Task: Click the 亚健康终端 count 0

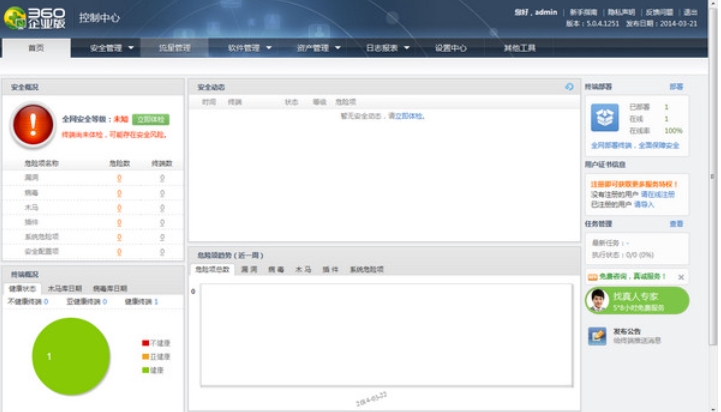Action: coord(105,302)
